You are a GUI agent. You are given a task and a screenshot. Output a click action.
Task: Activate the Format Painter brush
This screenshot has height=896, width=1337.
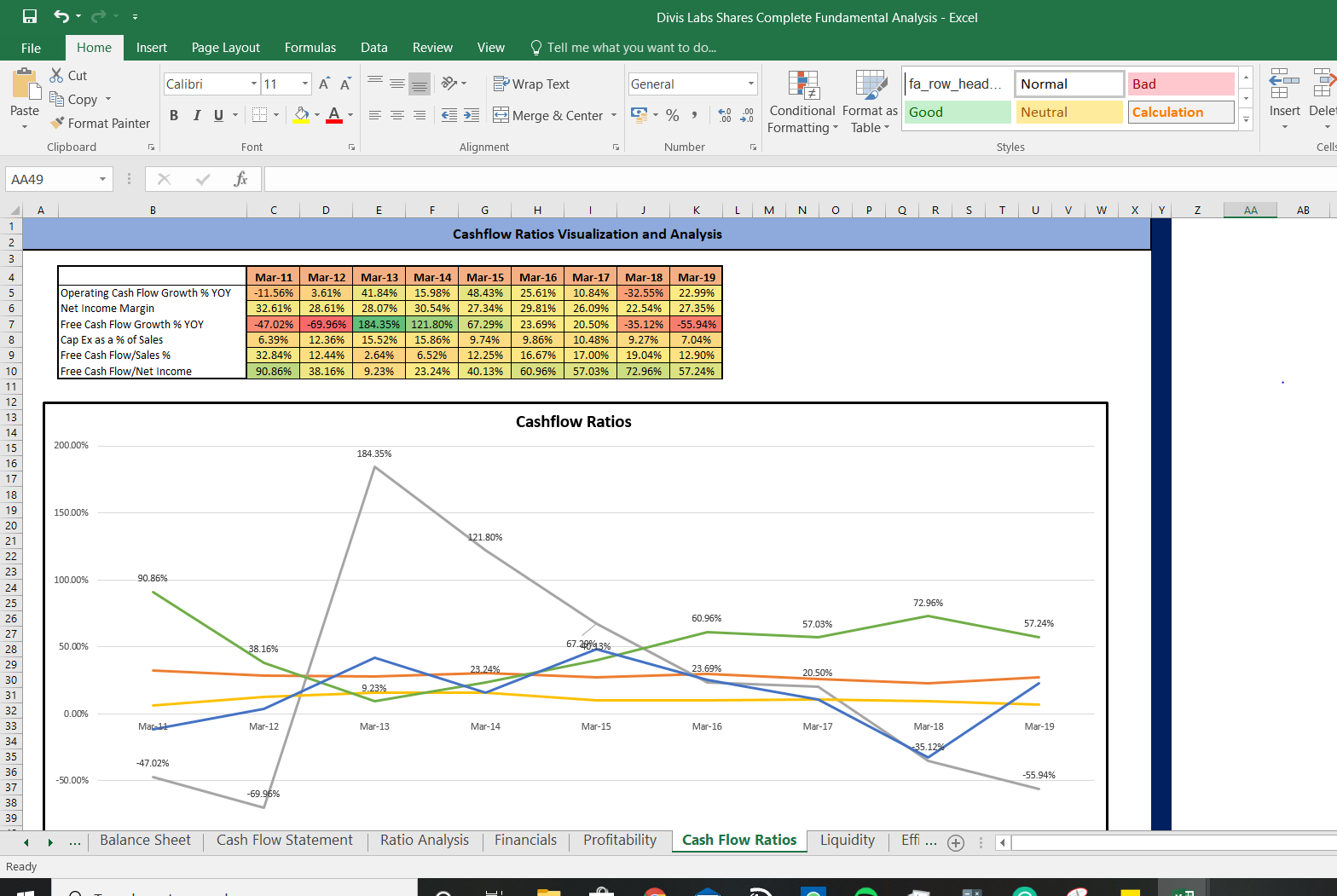[100, 123]
